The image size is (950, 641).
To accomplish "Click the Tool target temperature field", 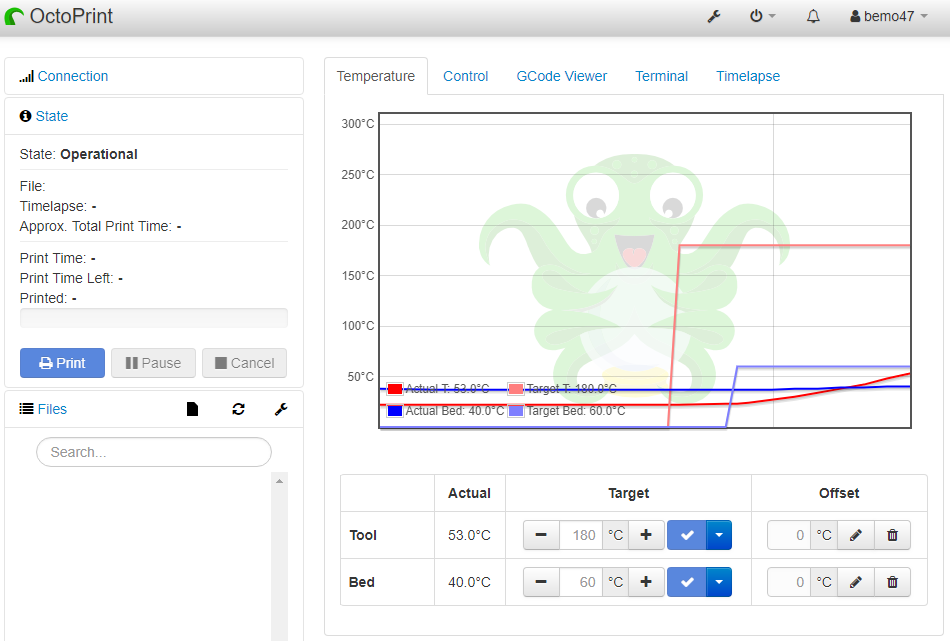I will (580, 535).
